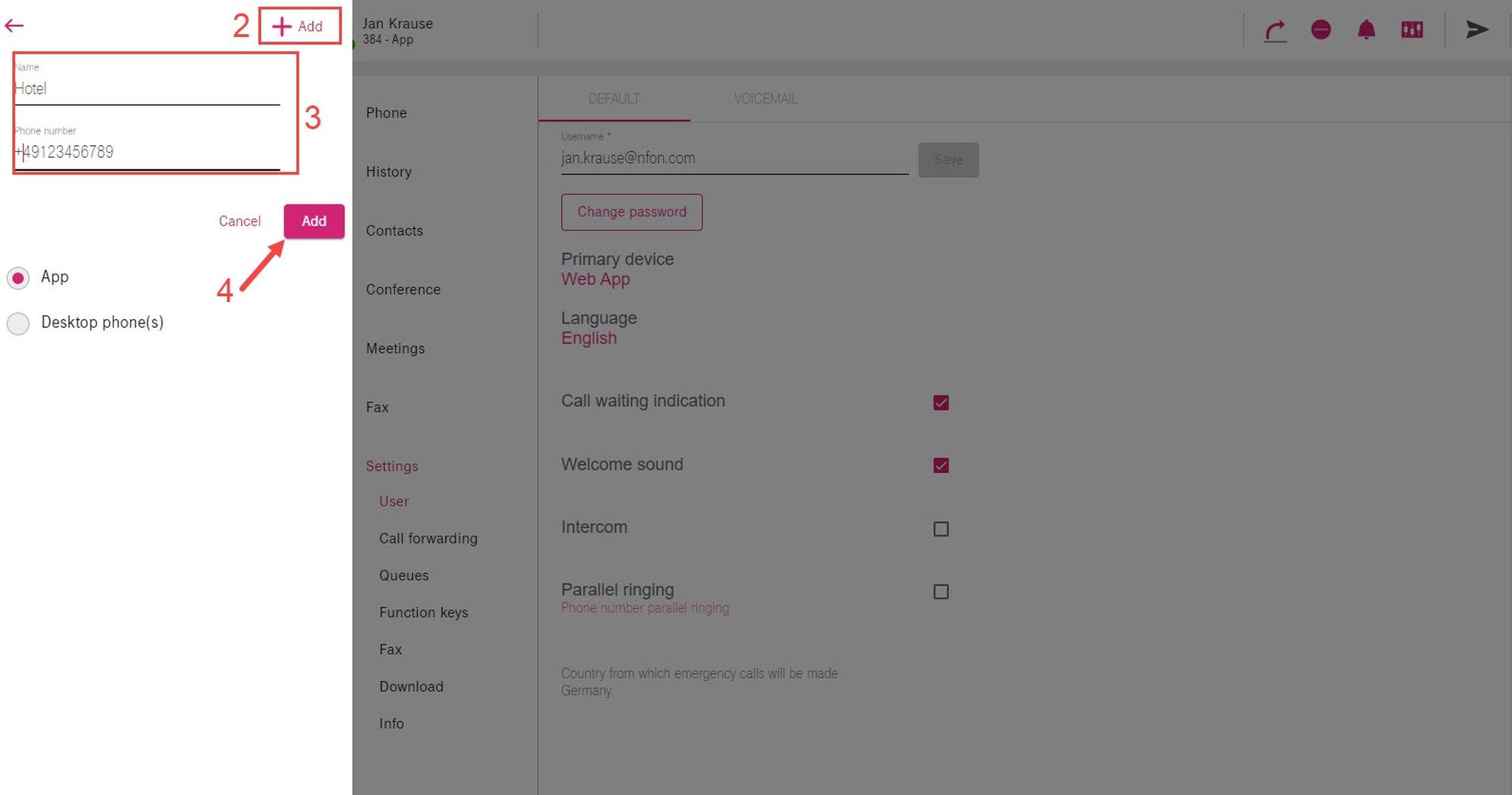Screen dimensions: 1512x795
Task: Open the equalizer settings icon
Action: 1411,30
